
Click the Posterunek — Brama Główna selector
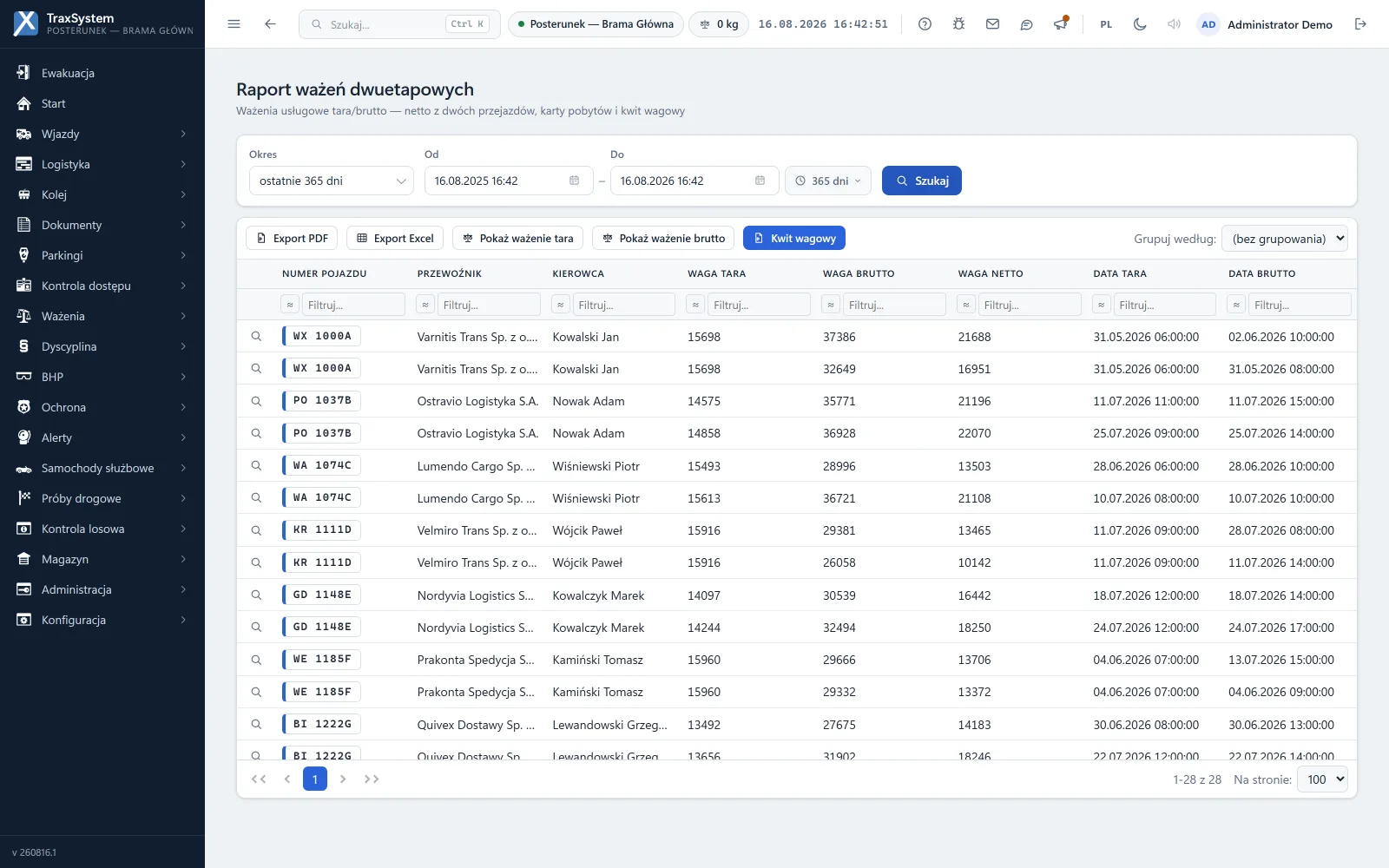[x=596, y=24]
